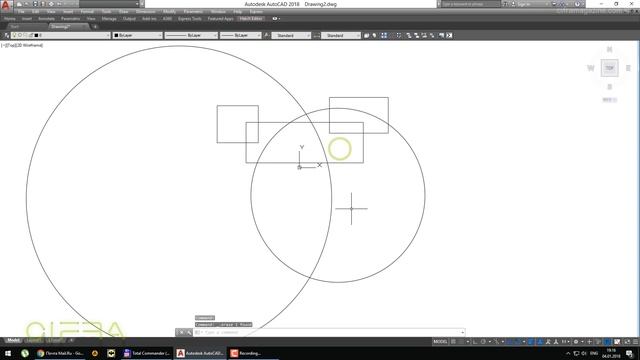Open the File menu

(x=21, y=12)
